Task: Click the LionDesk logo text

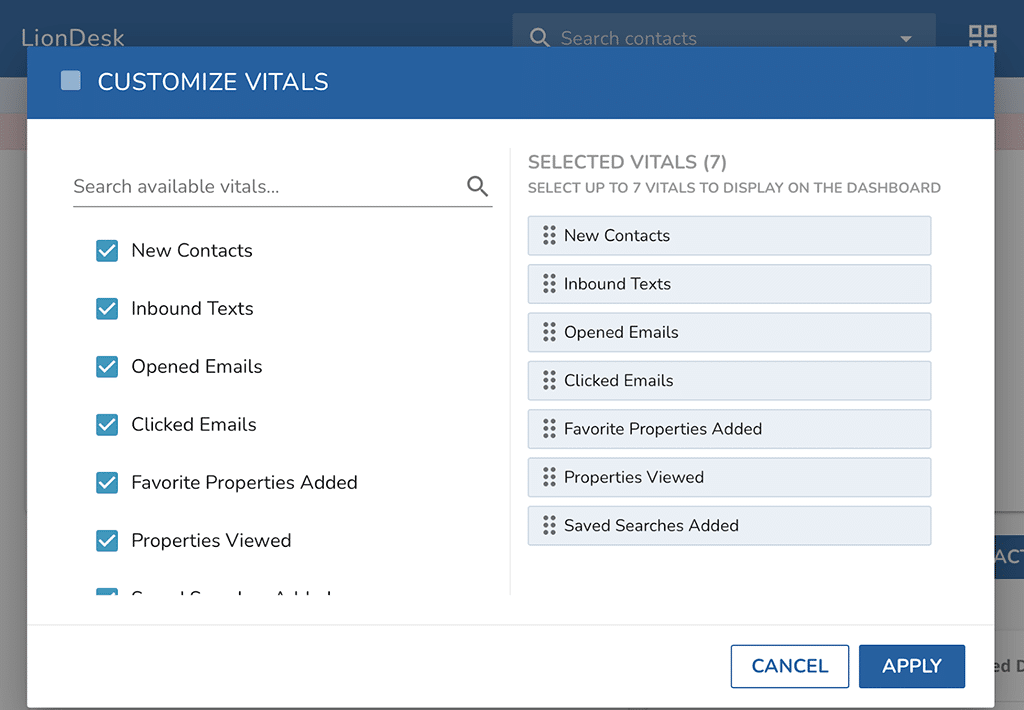Action: [72, 38]
